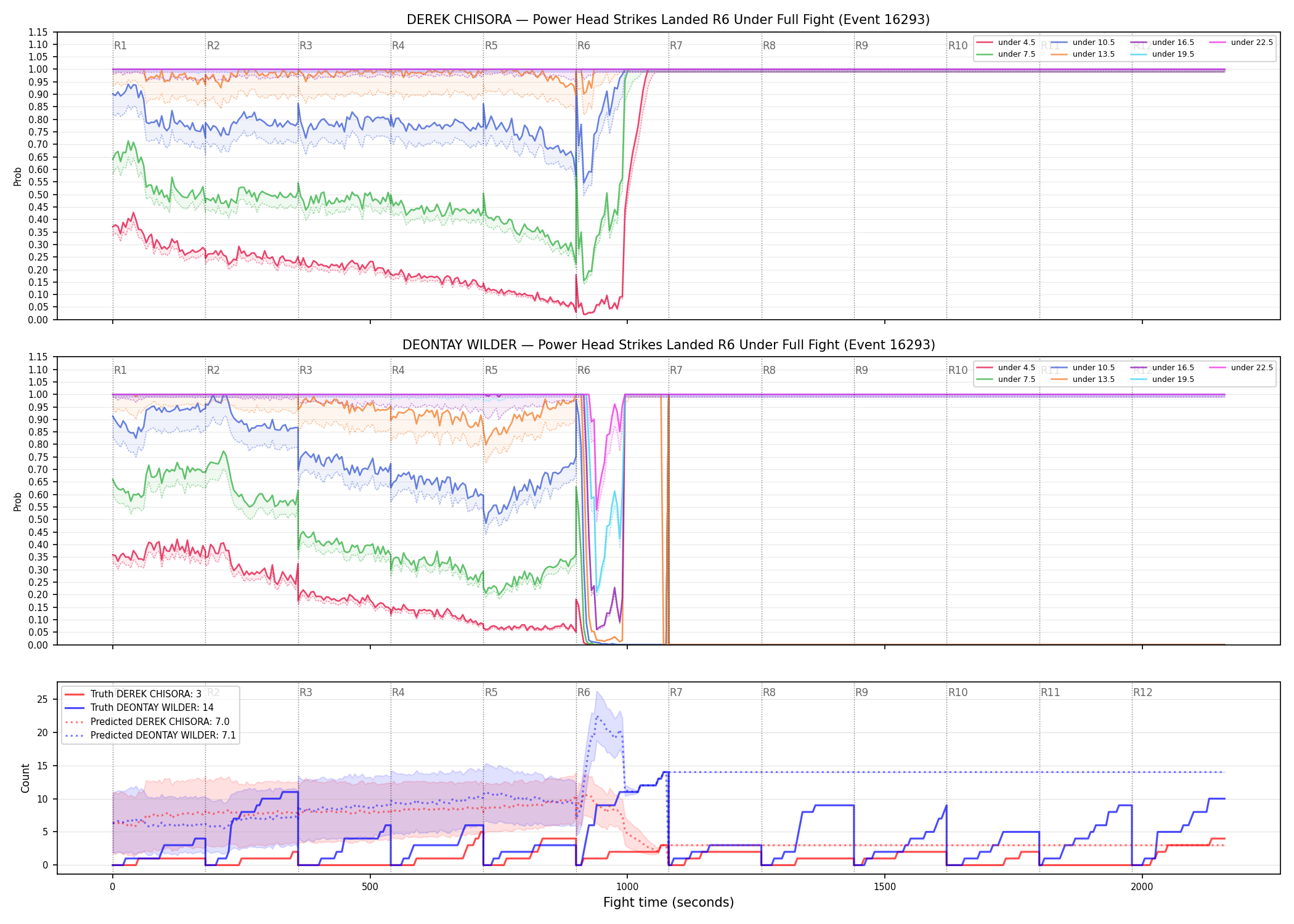The width and height of the screenshot is (1294, 924).
Task: Click the 'Fight time (seconds)' axis label
Action: [x=669, y=902]
